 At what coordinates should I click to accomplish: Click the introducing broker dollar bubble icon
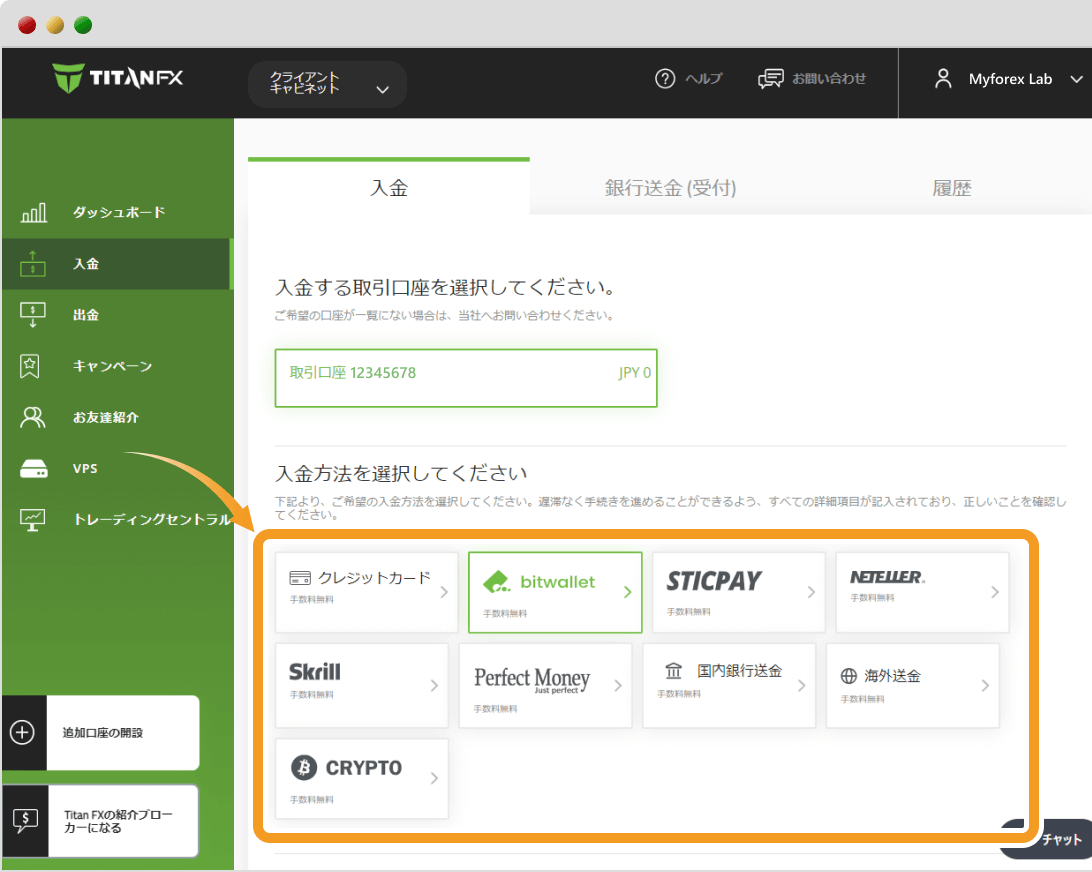(x=25, y=821)
